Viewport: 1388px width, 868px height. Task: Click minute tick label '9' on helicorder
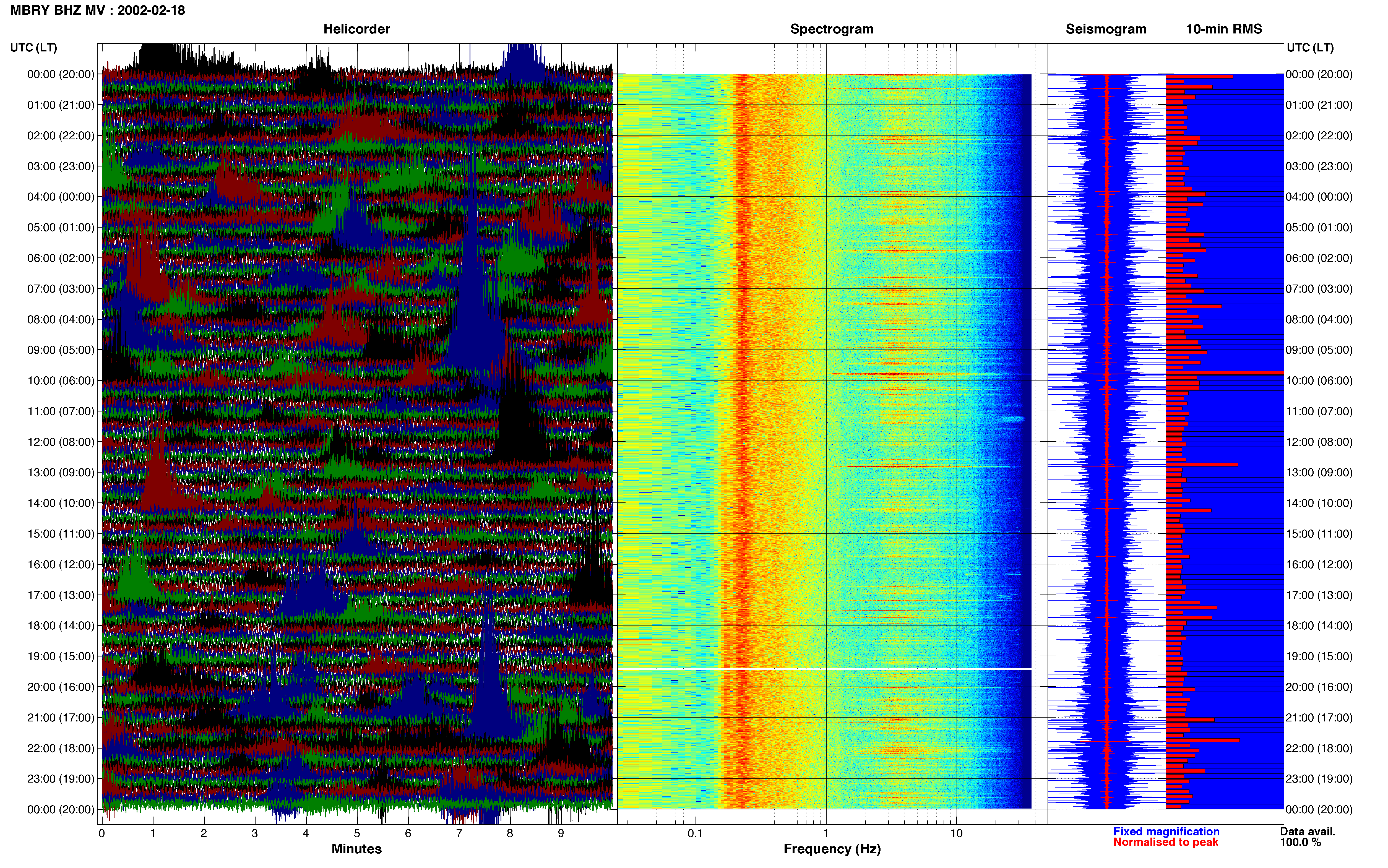click(x=561, y=833)
